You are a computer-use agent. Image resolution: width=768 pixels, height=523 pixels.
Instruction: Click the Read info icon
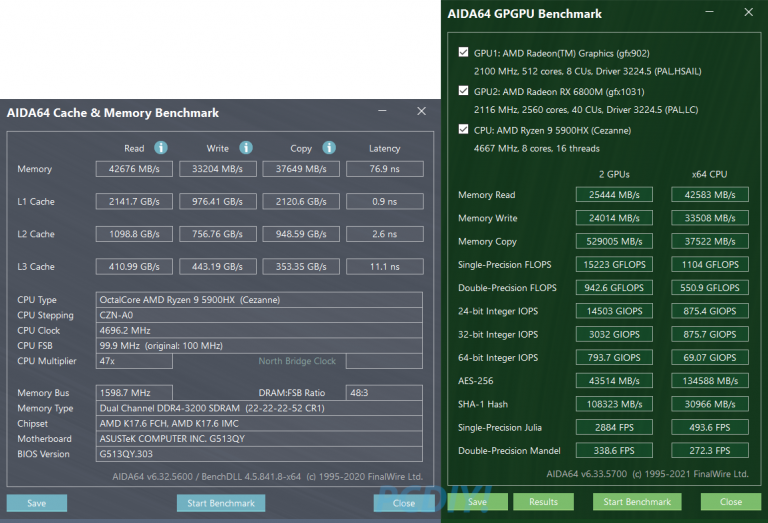pyautogui.click(x=161, y=147)
